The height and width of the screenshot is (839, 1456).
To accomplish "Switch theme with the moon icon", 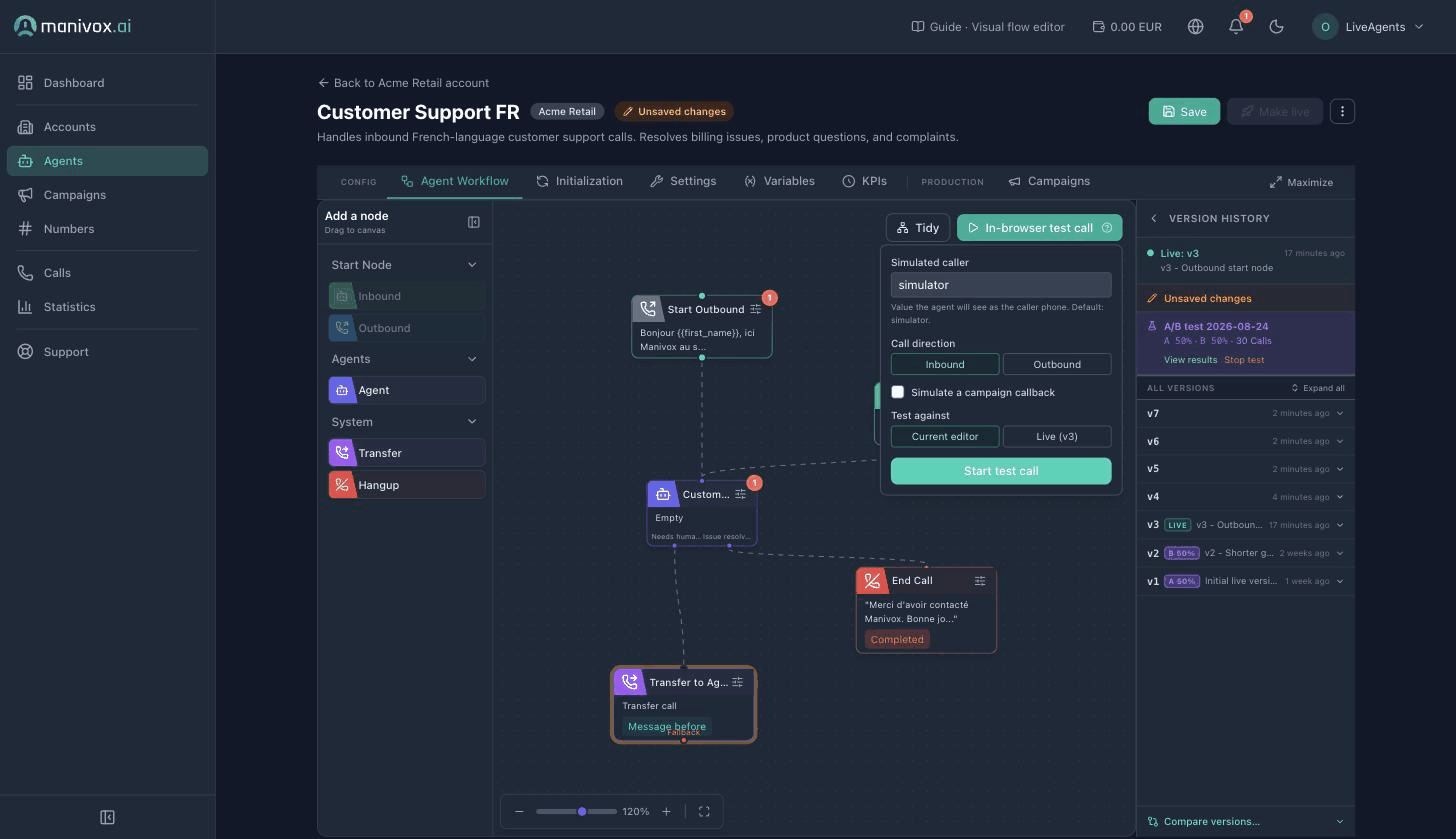I will click(x=1276, y=27).
